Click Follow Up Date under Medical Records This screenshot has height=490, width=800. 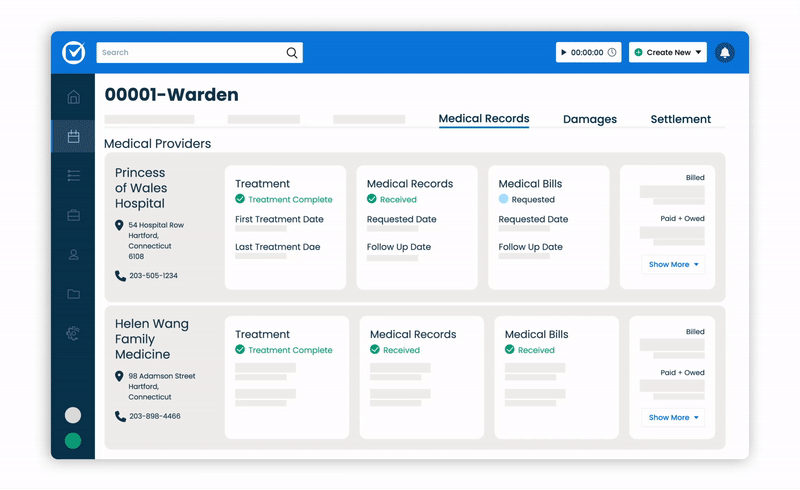[398, 247]
